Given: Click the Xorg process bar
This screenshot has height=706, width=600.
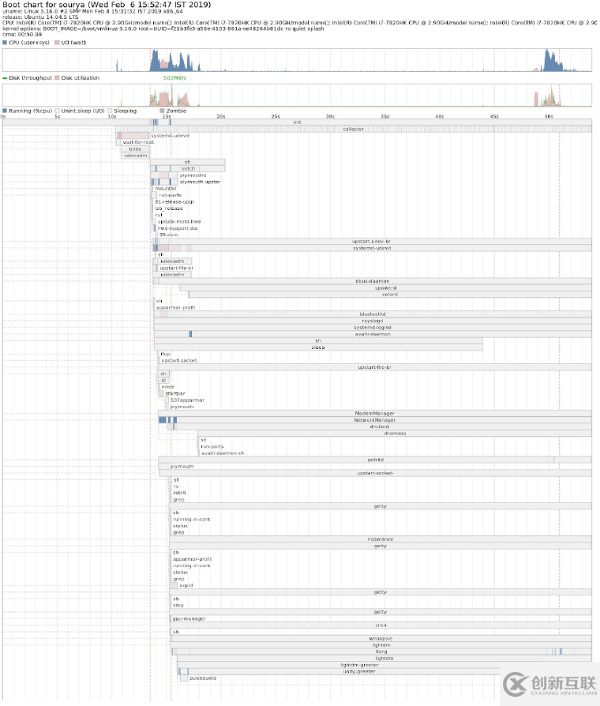Looking at the screenshot, I should pos(381,652).
